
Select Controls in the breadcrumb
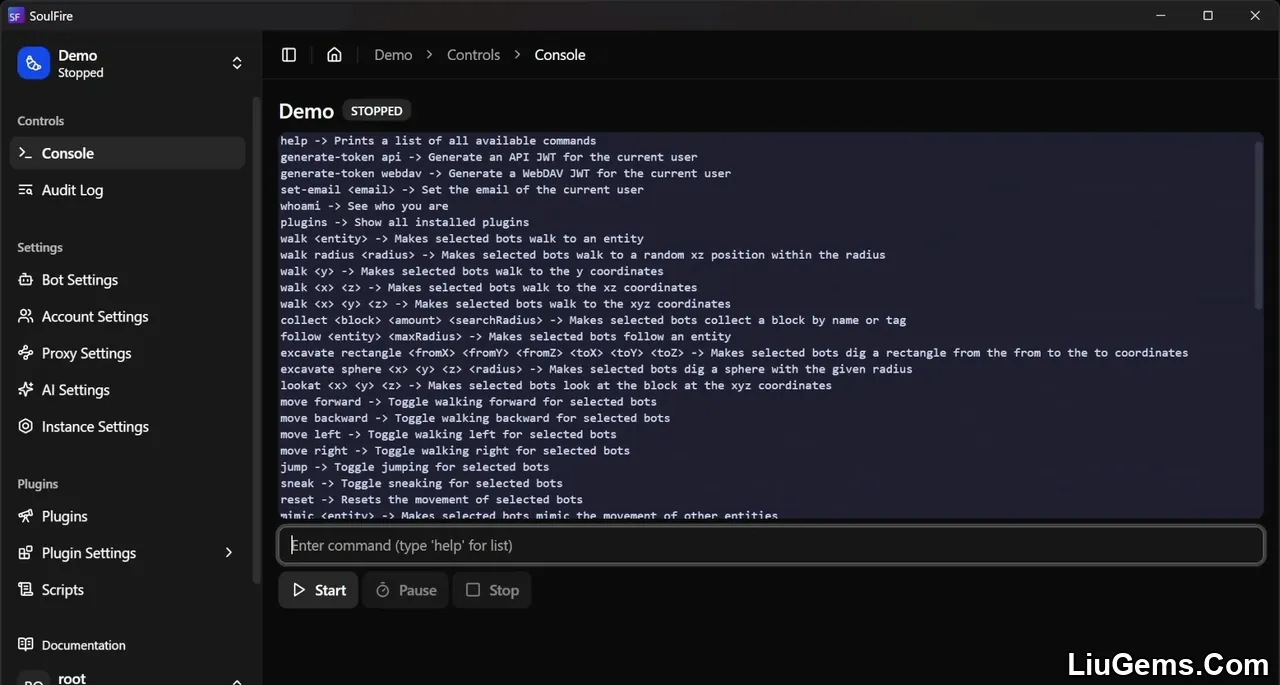tap(473, 55)
